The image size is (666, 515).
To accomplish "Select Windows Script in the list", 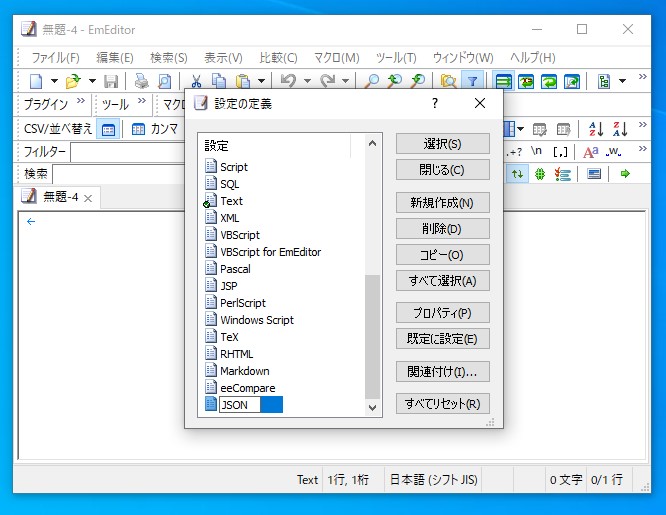I will (257, 320).
